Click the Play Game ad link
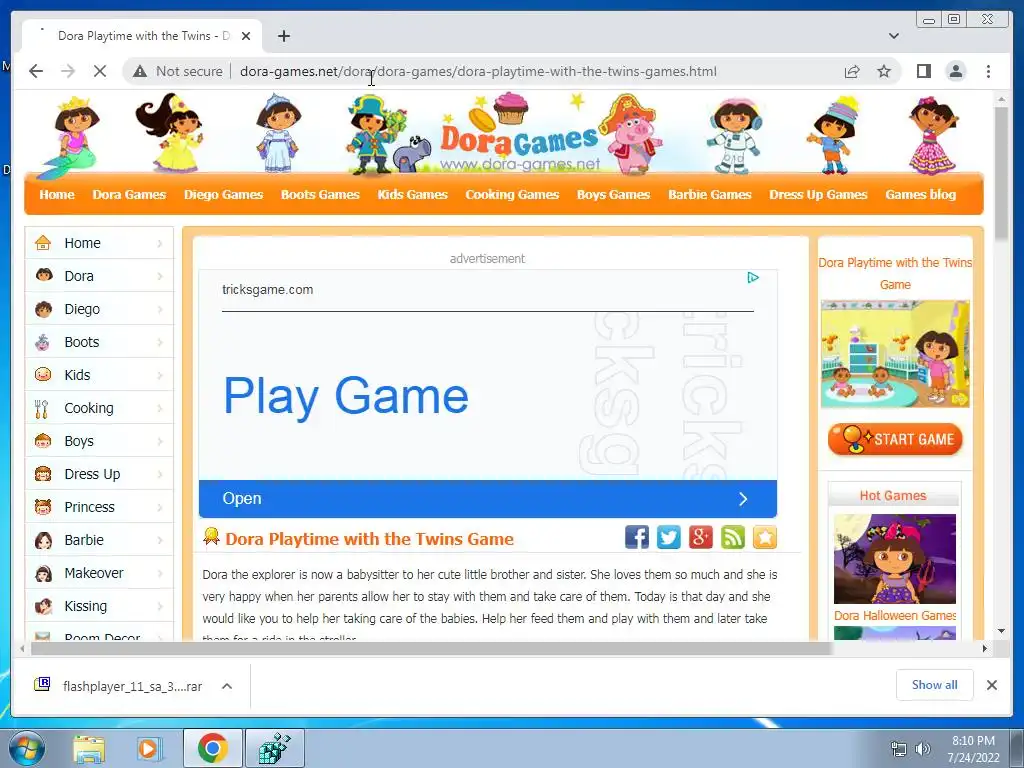This screenshot has height=768, width=1024. [x=346, y=396]
